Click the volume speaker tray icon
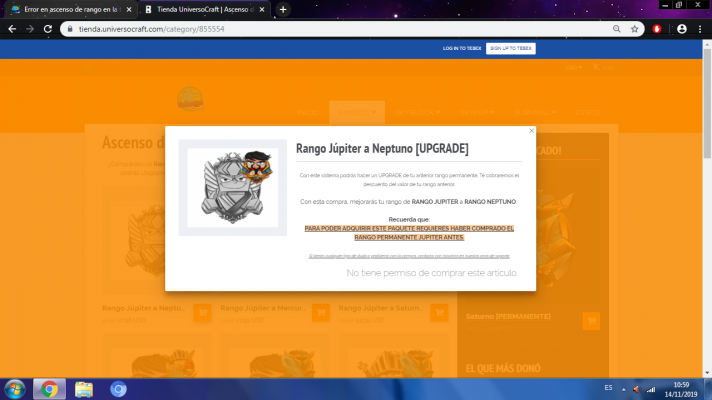The width and height of the screenshot is (712, 400). click(636, 389)
